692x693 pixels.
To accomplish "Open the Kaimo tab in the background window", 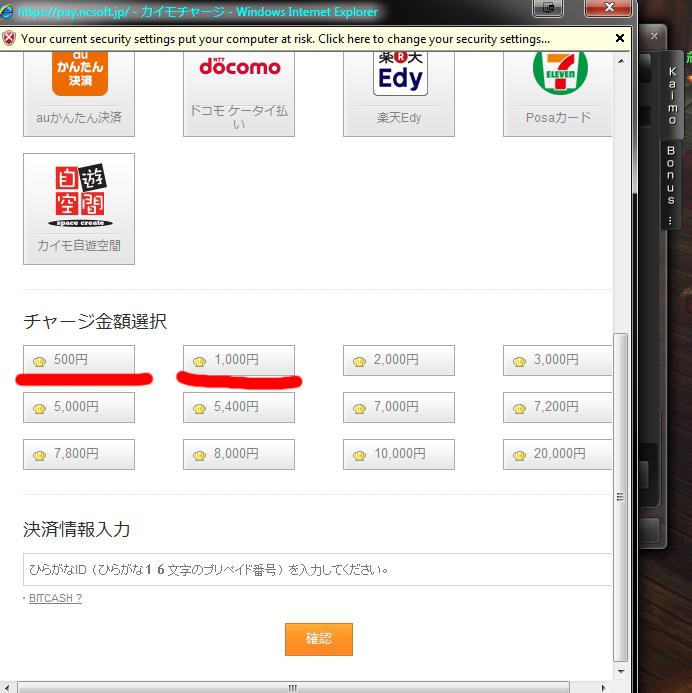I will [672, 95].
